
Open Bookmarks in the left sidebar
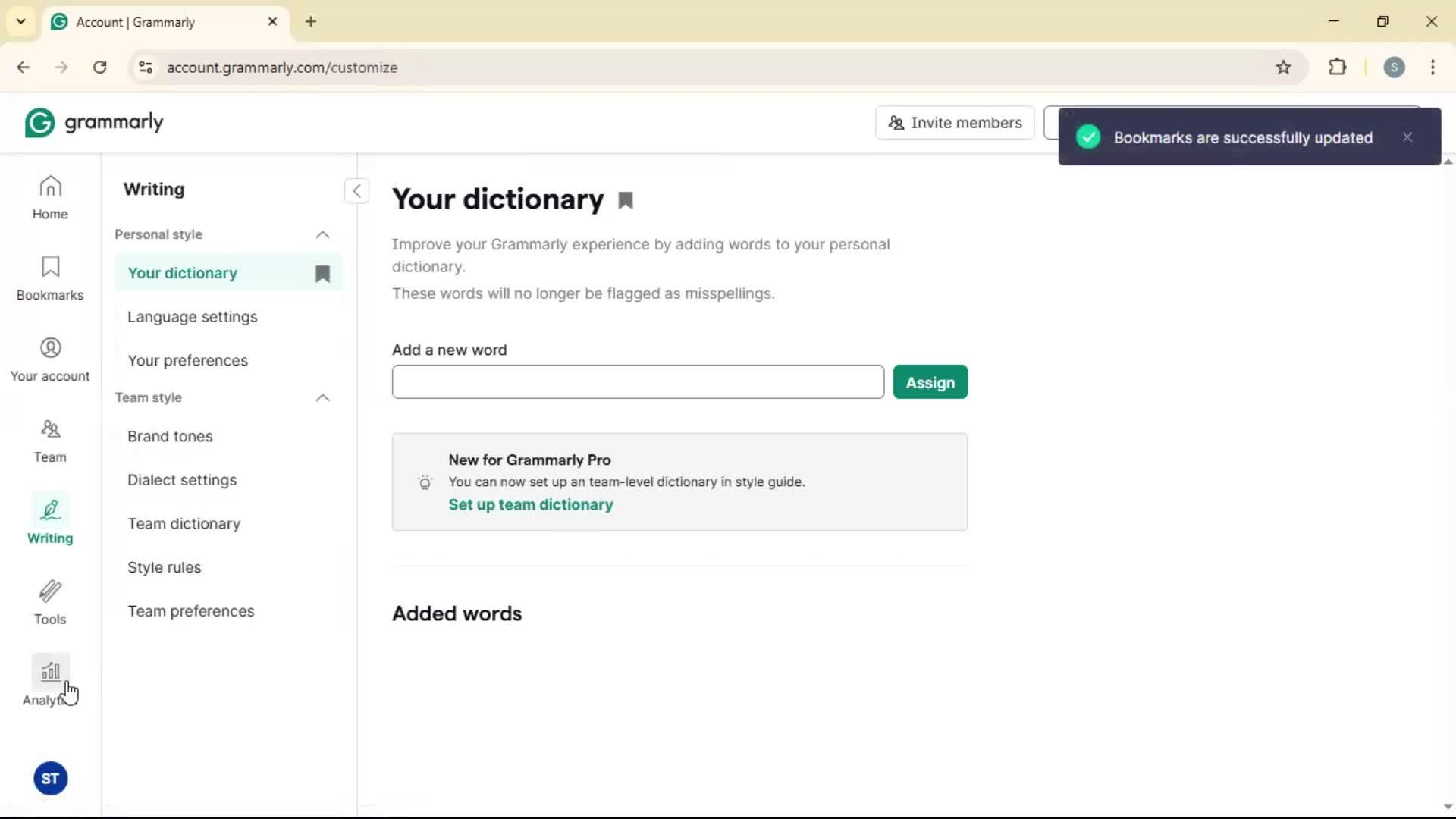50,278
